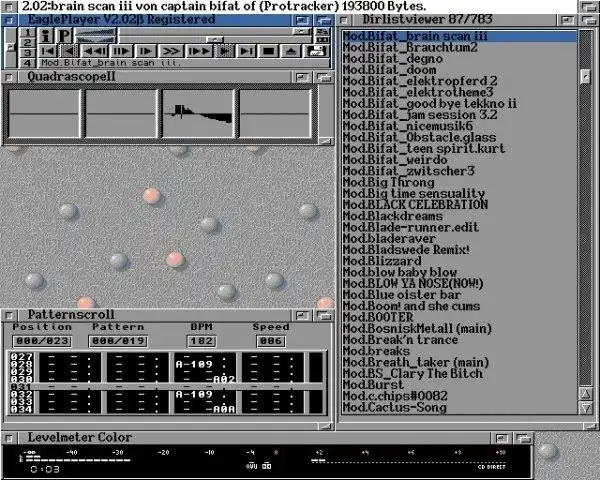This screenshot has width=600, height=480.
Task: Click the floppy disk save icon
Action: point(316,51)
